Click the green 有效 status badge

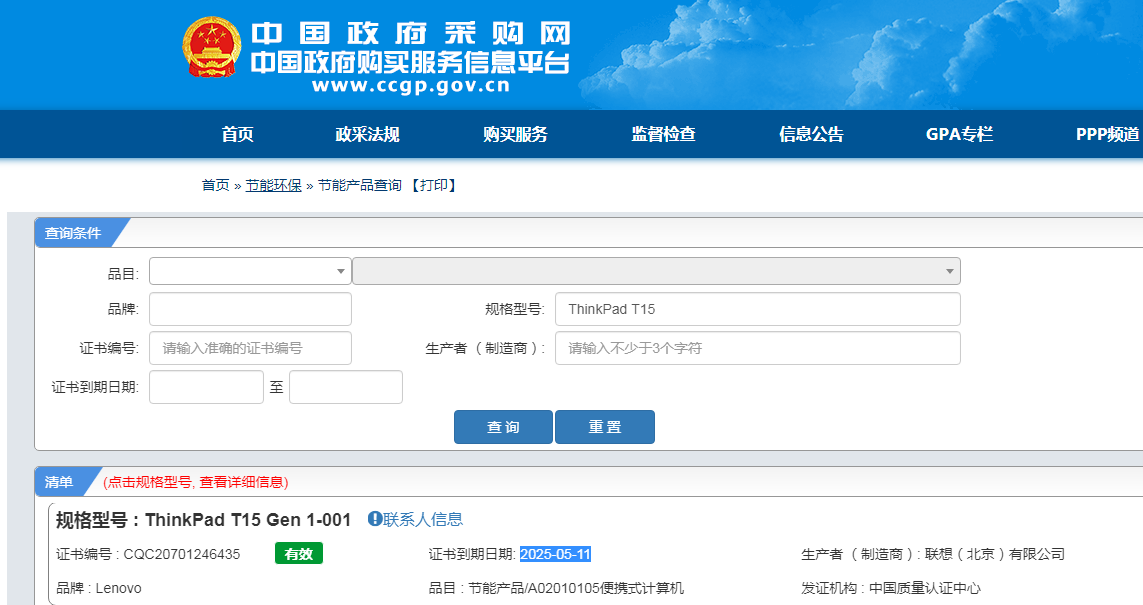click(x=299, y=554)
